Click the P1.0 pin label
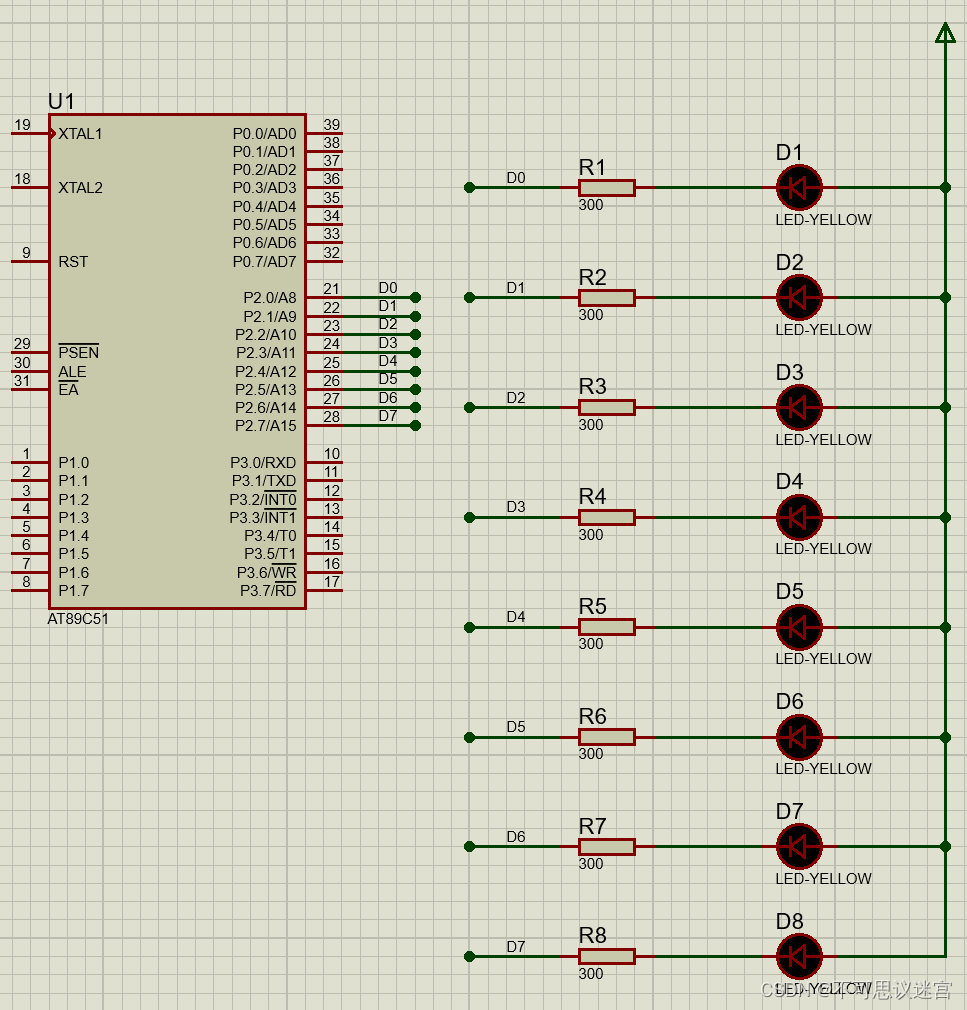Image resolution: width=967 pixels, height=1010 pixels. point(73,462)
